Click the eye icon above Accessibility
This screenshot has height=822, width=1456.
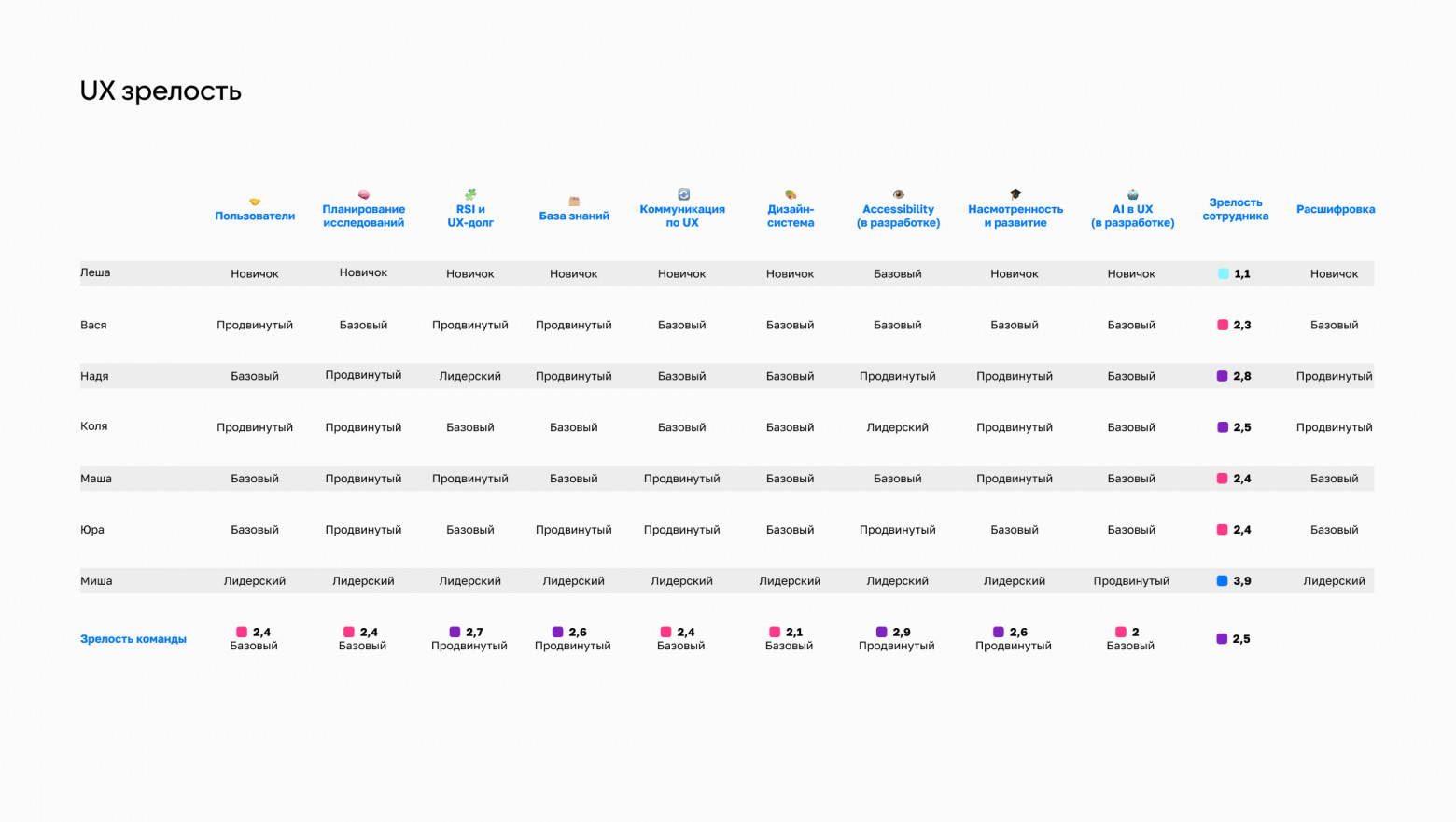tap(898, 195)
